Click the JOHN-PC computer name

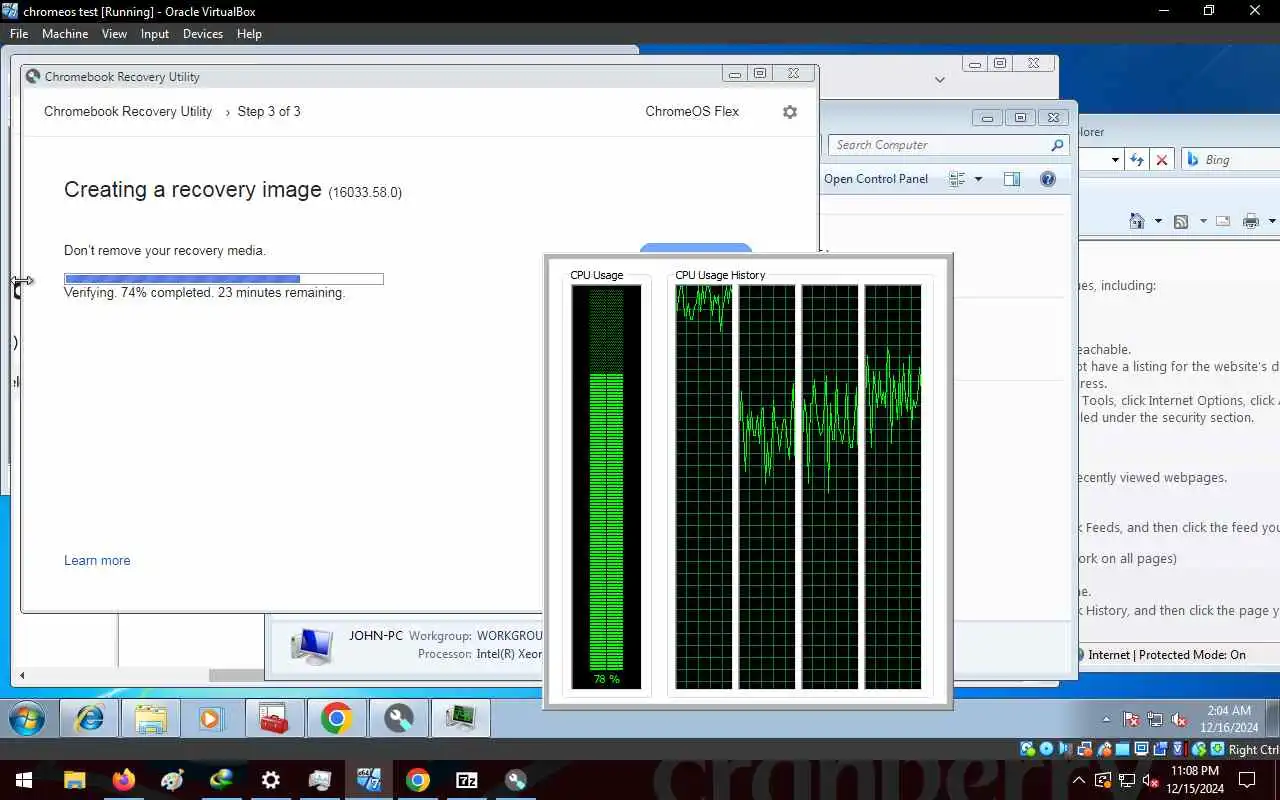pos(376,636)
